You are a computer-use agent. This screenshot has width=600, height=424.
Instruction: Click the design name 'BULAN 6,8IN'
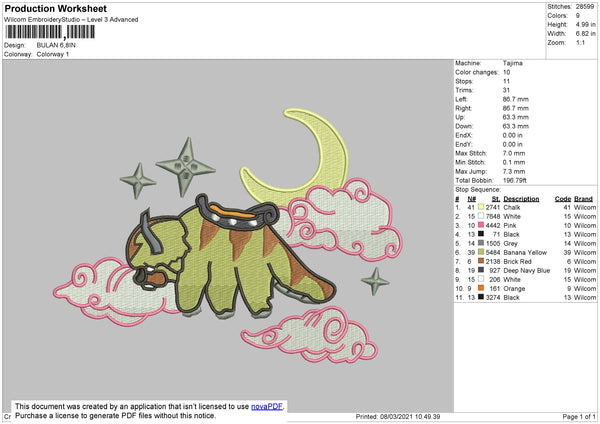pos(56,45)
